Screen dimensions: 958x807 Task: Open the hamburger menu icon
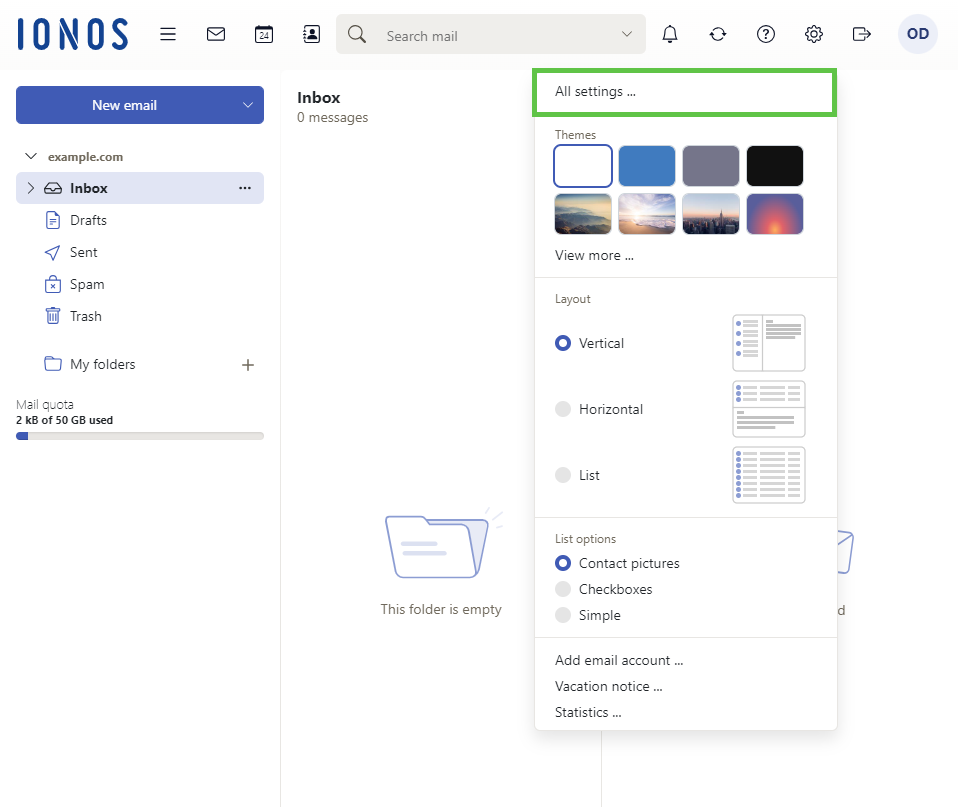167,33
